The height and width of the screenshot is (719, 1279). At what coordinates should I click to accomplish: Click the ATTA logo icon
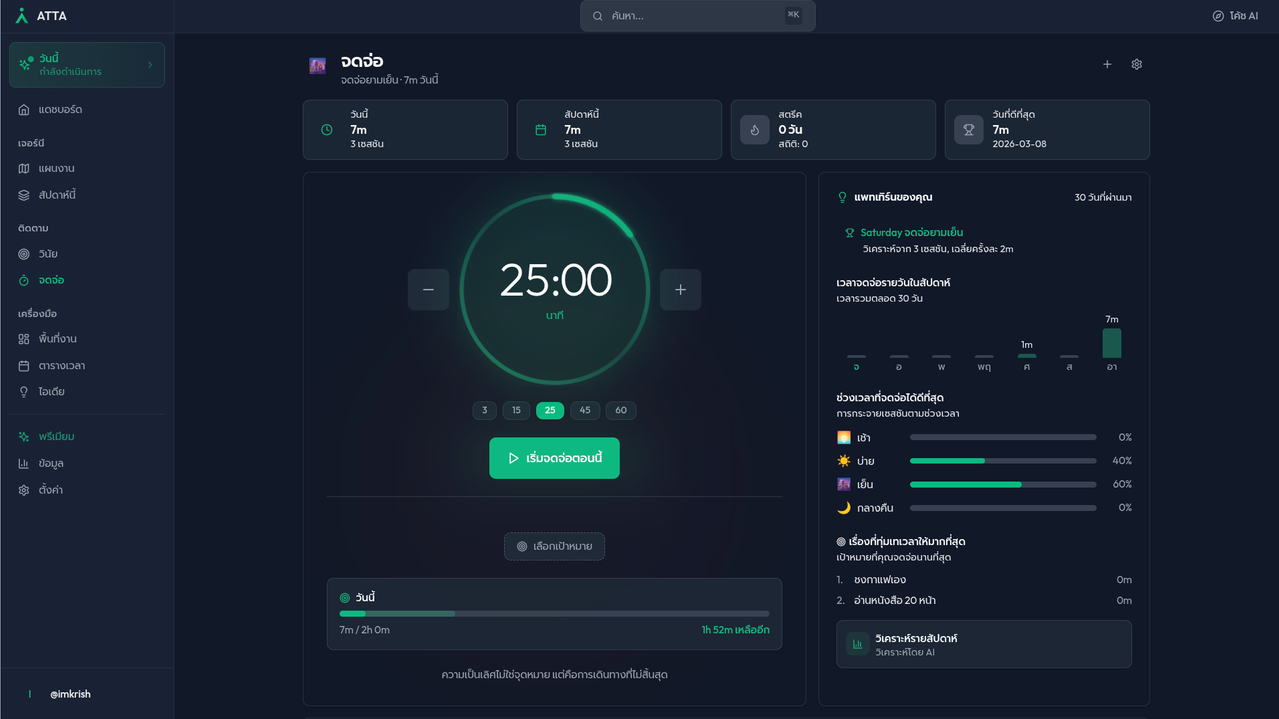point(22,16)
